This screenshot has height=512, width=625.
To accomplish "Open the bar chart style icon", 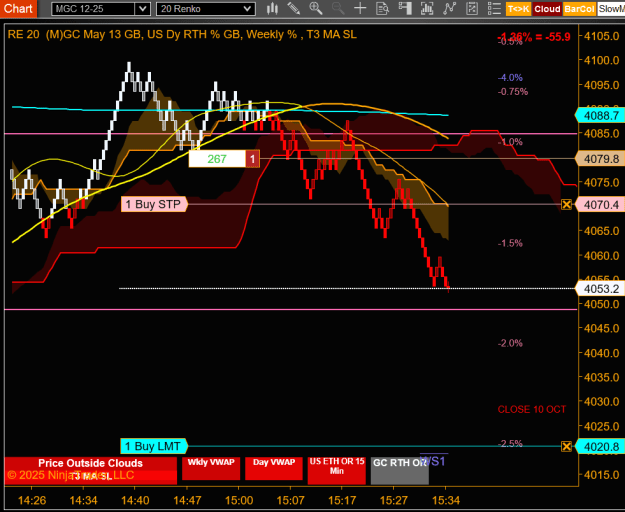I will 273,8.
